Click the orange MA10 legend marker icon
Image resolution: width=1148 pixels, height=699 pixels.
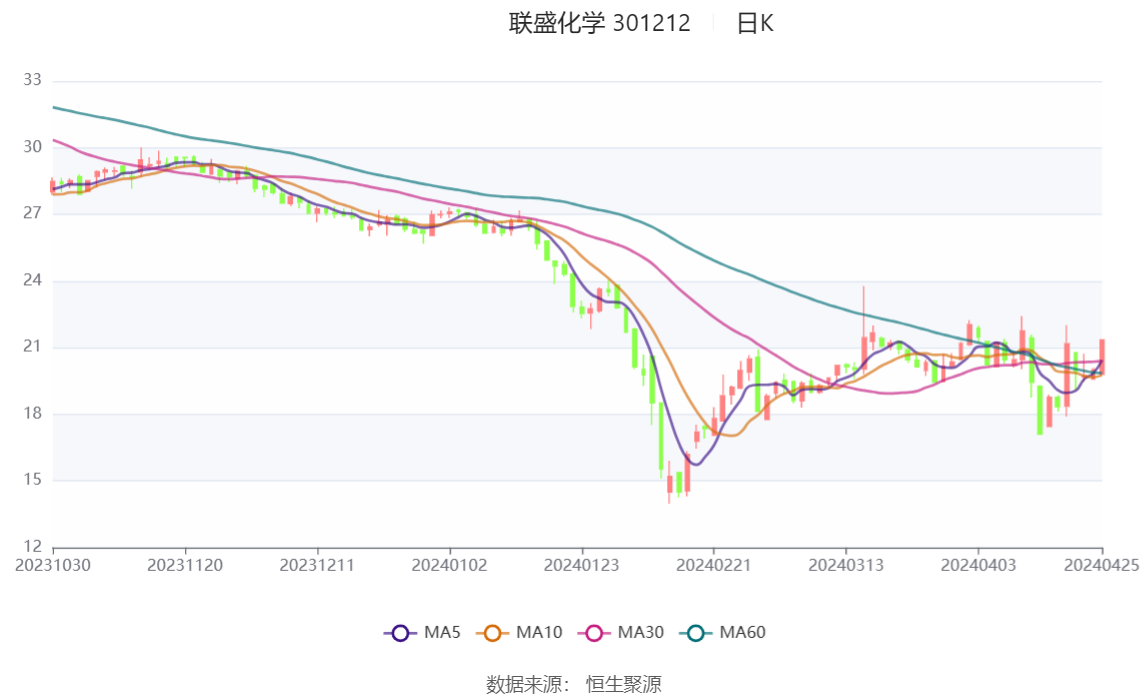point(492,633)
